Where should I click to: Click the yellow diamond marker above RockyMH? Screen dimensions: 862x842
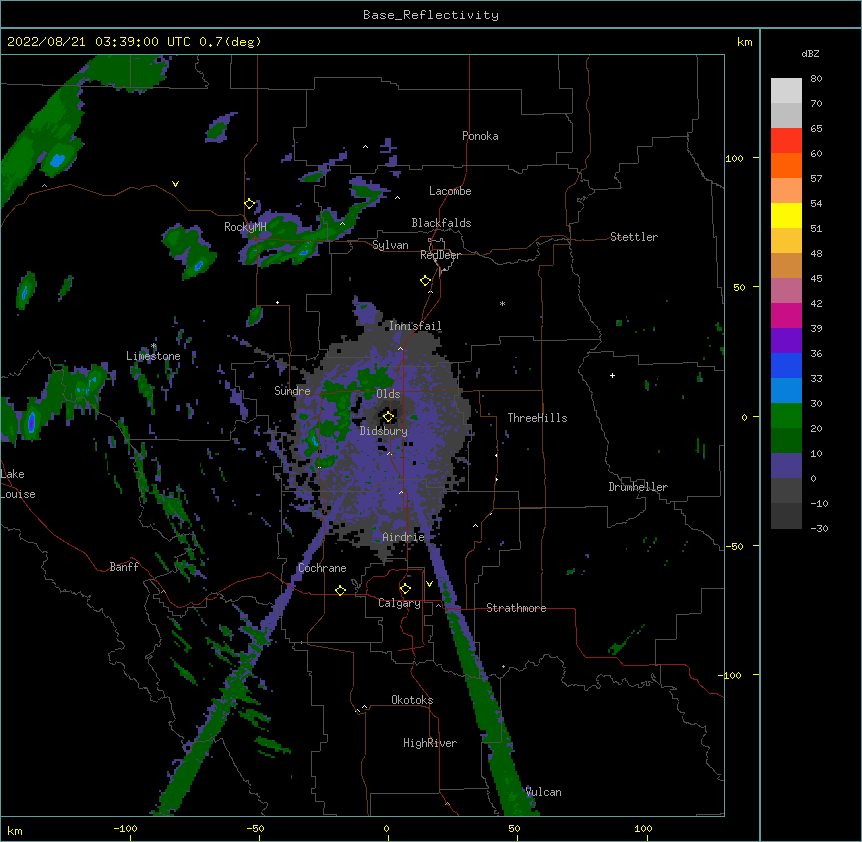[249, 204]
